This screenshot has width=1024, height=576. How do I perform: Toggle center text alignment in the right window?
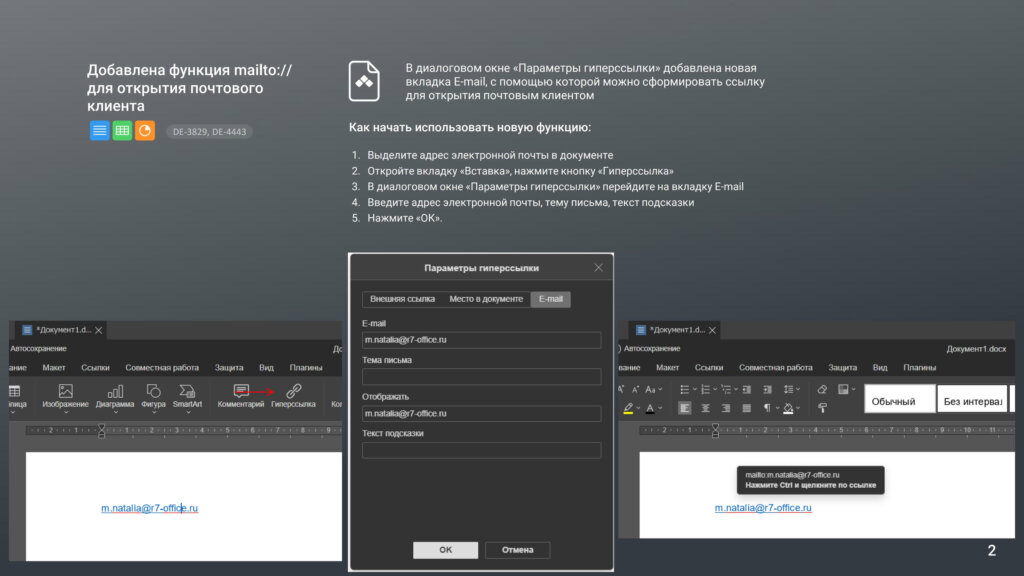tap(705, 408)
